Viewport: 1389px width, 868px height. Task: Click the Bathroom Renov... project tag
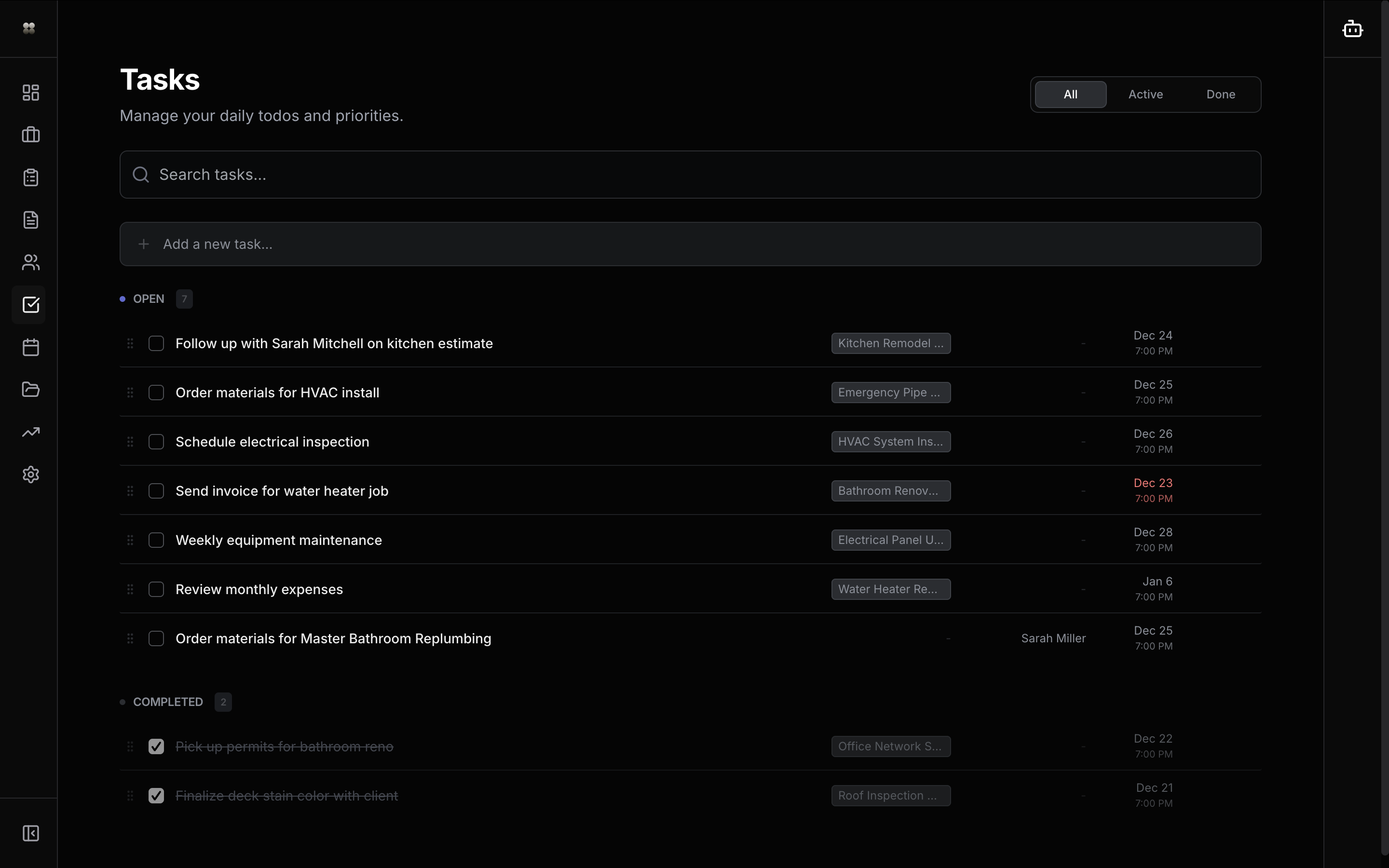[890, 491]
